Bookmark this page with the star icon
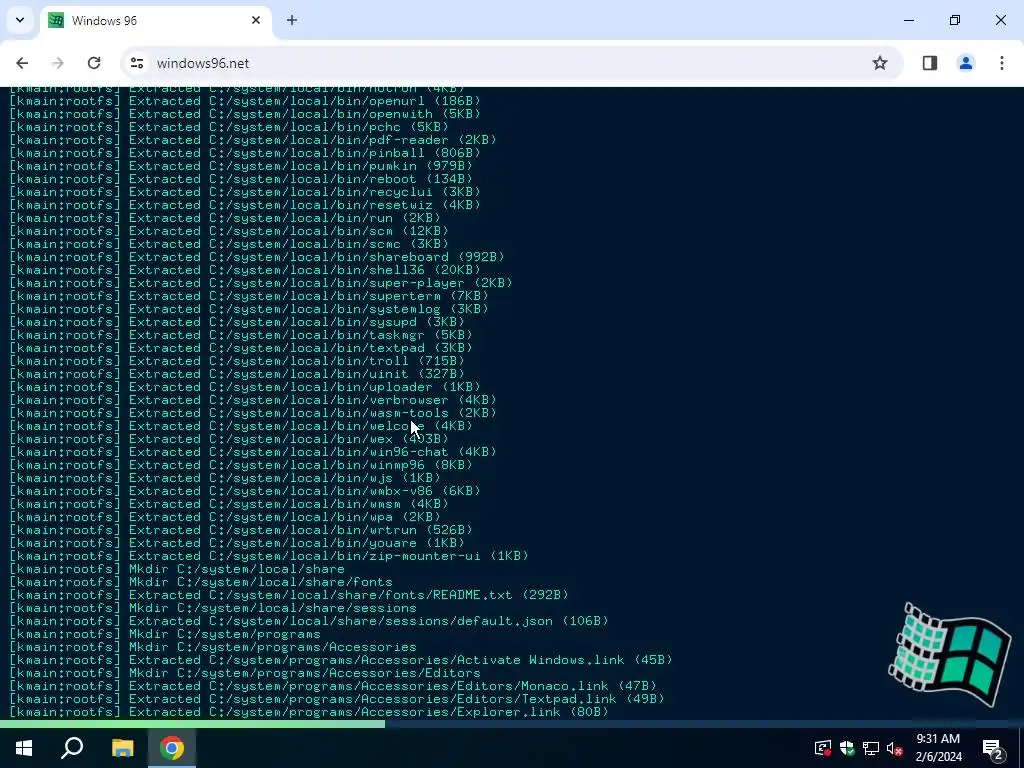Image resolution: width=1024 pixels, height=768 pixels. click(880, 63)
